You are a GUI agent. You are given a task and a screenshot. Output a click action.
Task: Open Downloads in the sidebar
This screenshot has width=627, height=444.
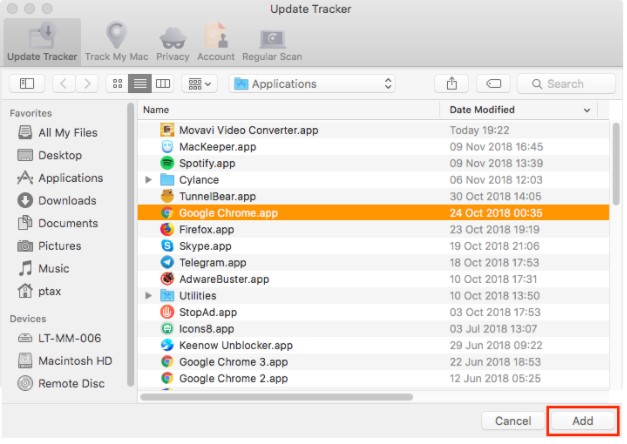57,200
